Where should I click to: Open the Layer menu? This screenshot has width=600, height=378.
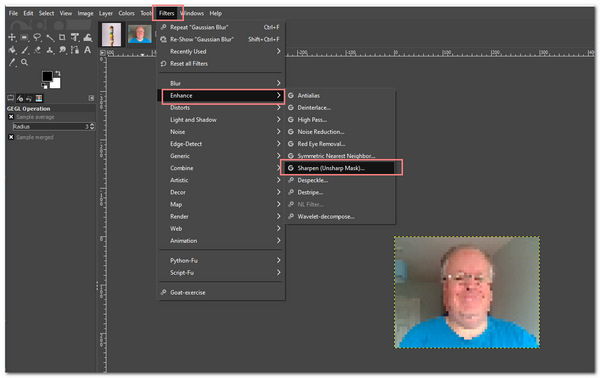106,13
